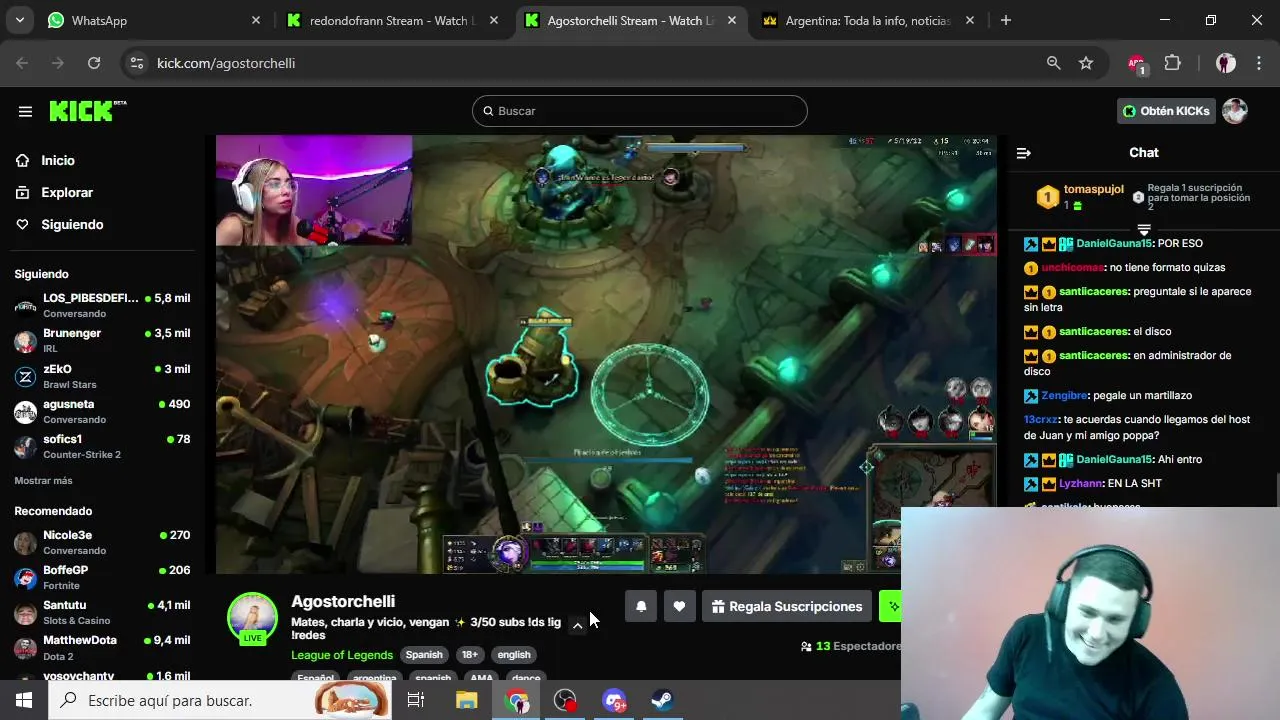Open the Windows Start menu

tap(23, 700)
